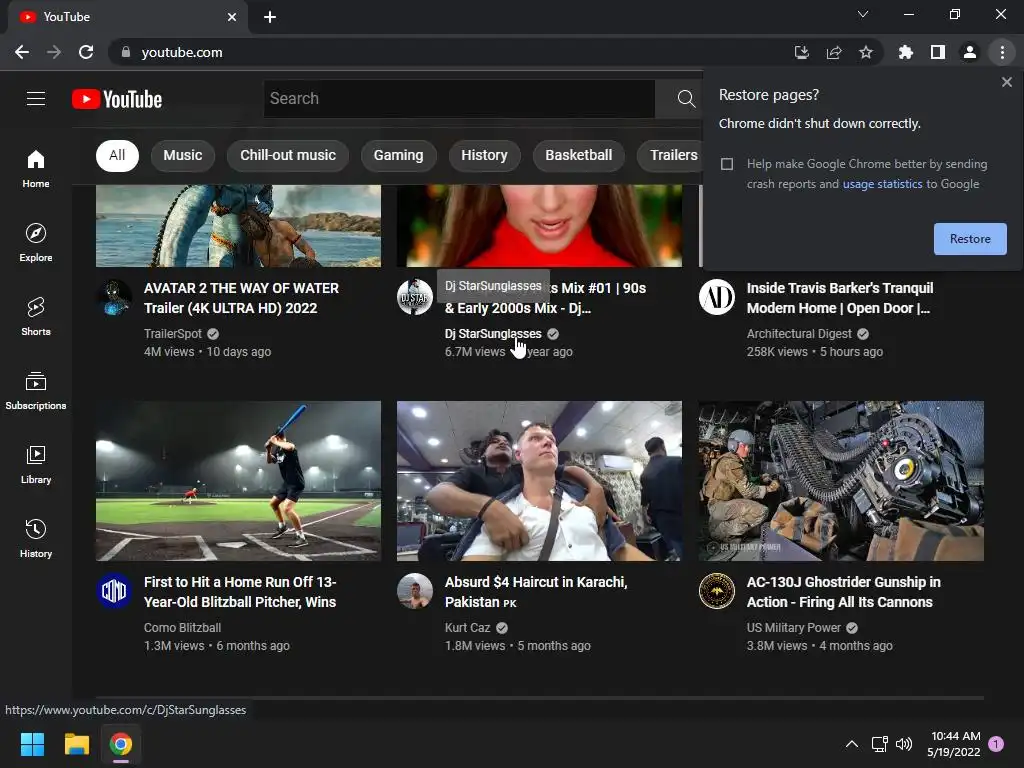
Task: Open Dj StarSunglasses channel name link
Action: coord(493,334)
